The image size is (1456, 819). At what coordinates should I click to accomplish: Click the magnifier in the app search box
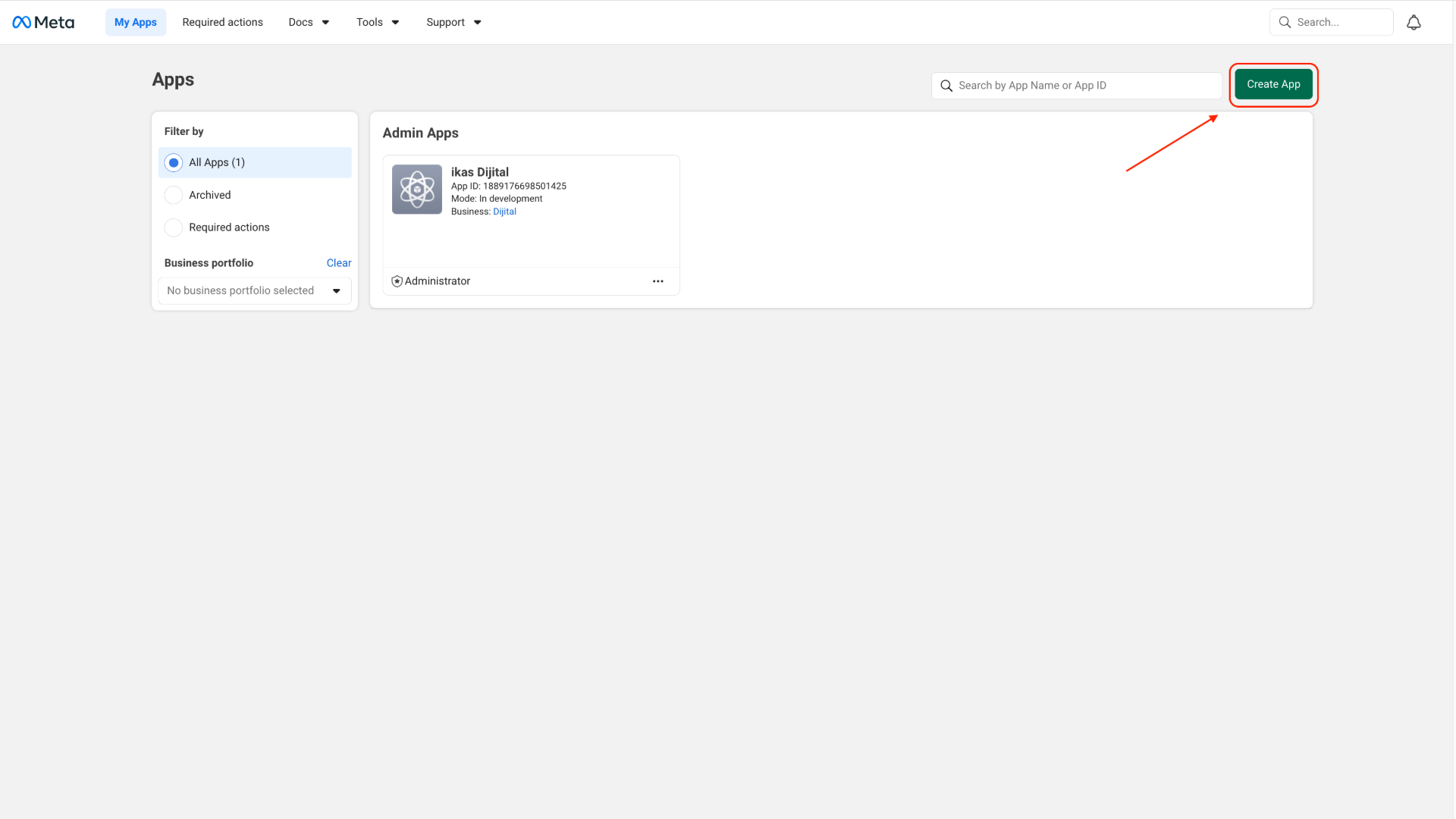click(x=946, y=86)
